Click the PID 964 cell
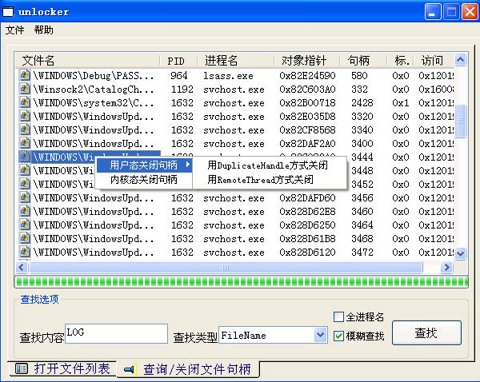Screen dimensions: 480x382 [179, 76]
